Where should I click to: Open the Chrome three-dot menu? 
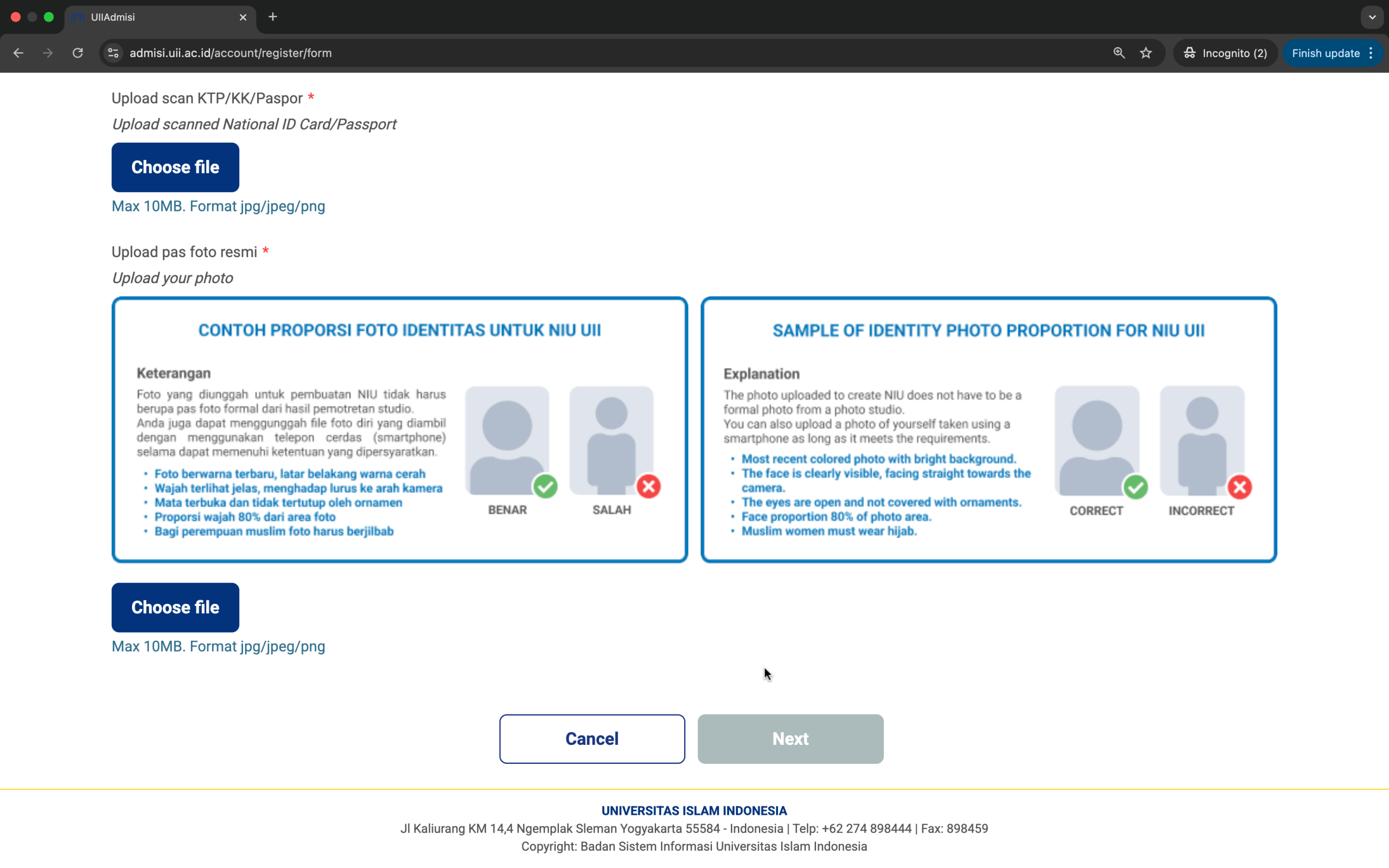point(1371,53)
